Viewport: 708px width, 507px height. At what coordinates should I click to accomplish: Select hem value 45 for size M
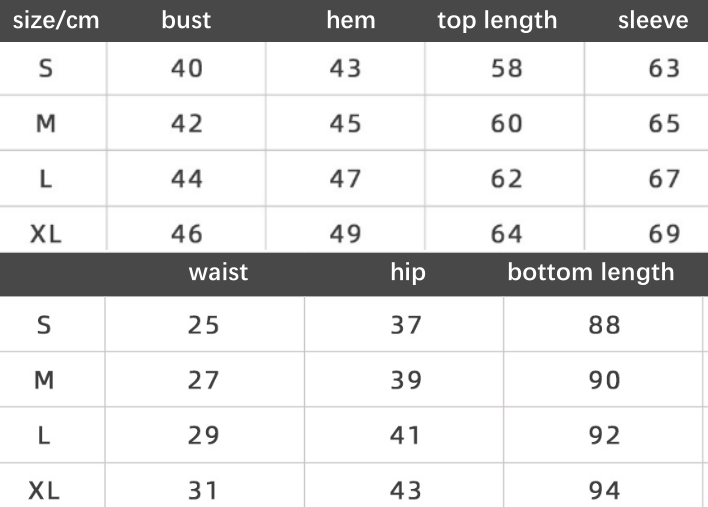click(345, 124)
